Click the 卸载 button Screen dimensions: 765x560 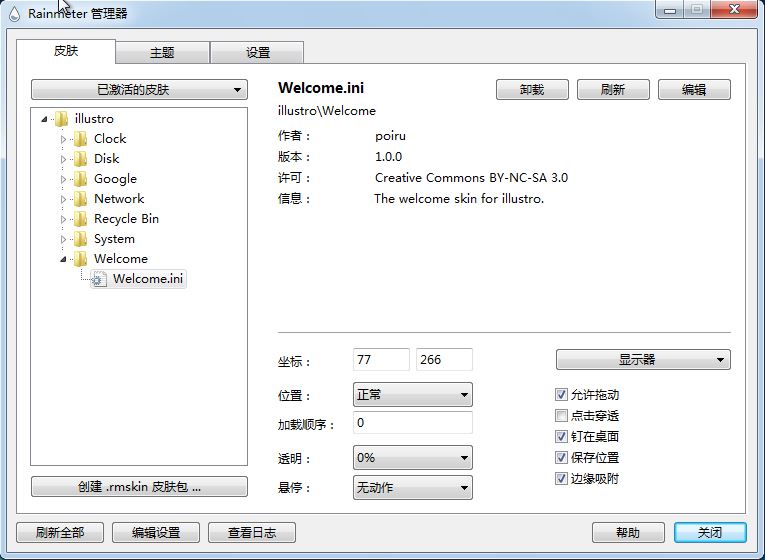[x=532, y=90]
